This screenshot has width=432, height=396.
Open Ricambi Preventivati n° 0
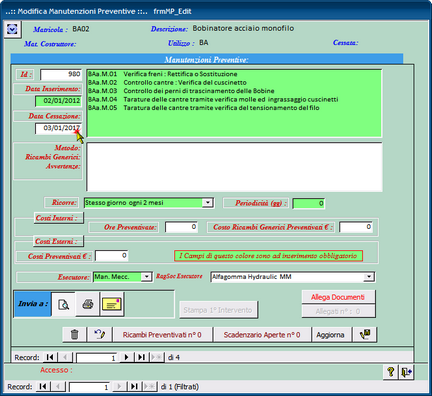click(x=162, y=334)
